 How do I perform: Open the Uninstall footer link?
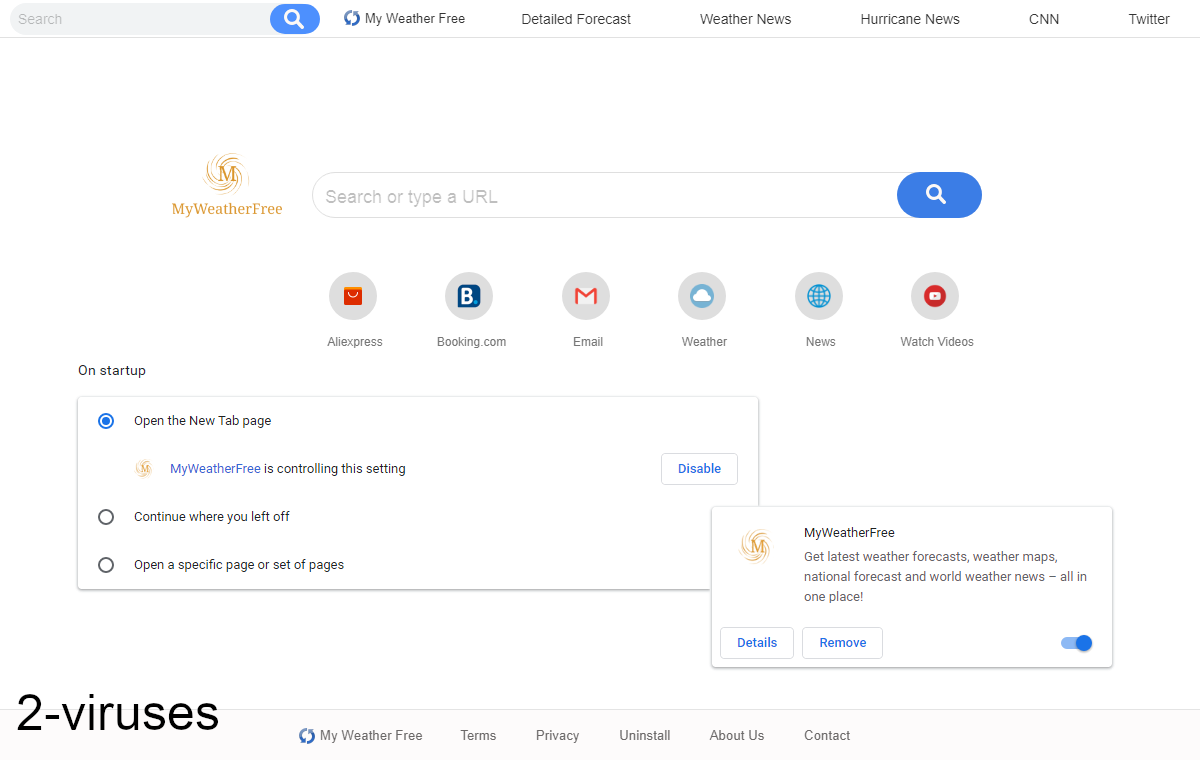pyautogui.click(x=644, y=735)
